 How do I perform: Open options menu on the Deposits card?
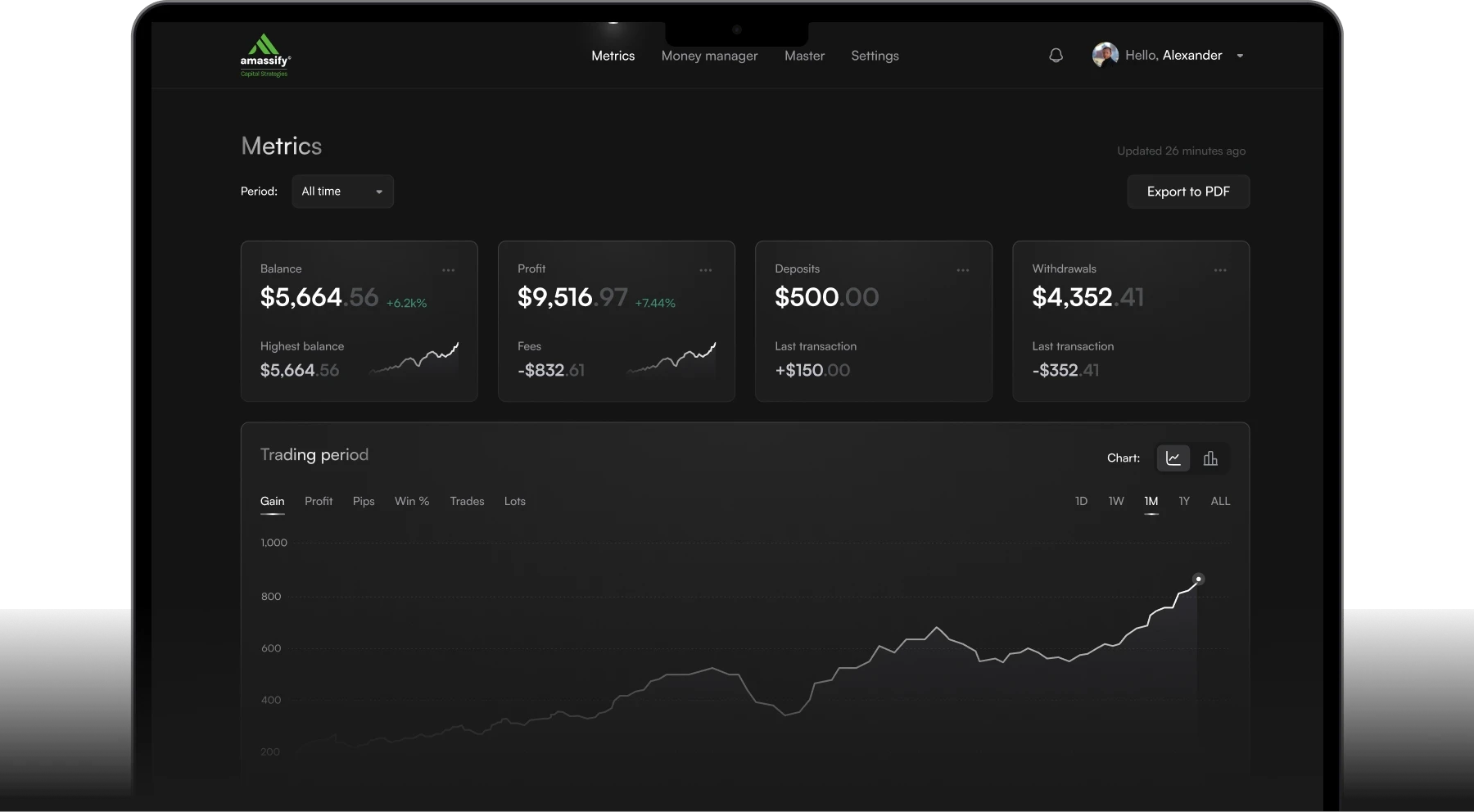tap(963, 270)
